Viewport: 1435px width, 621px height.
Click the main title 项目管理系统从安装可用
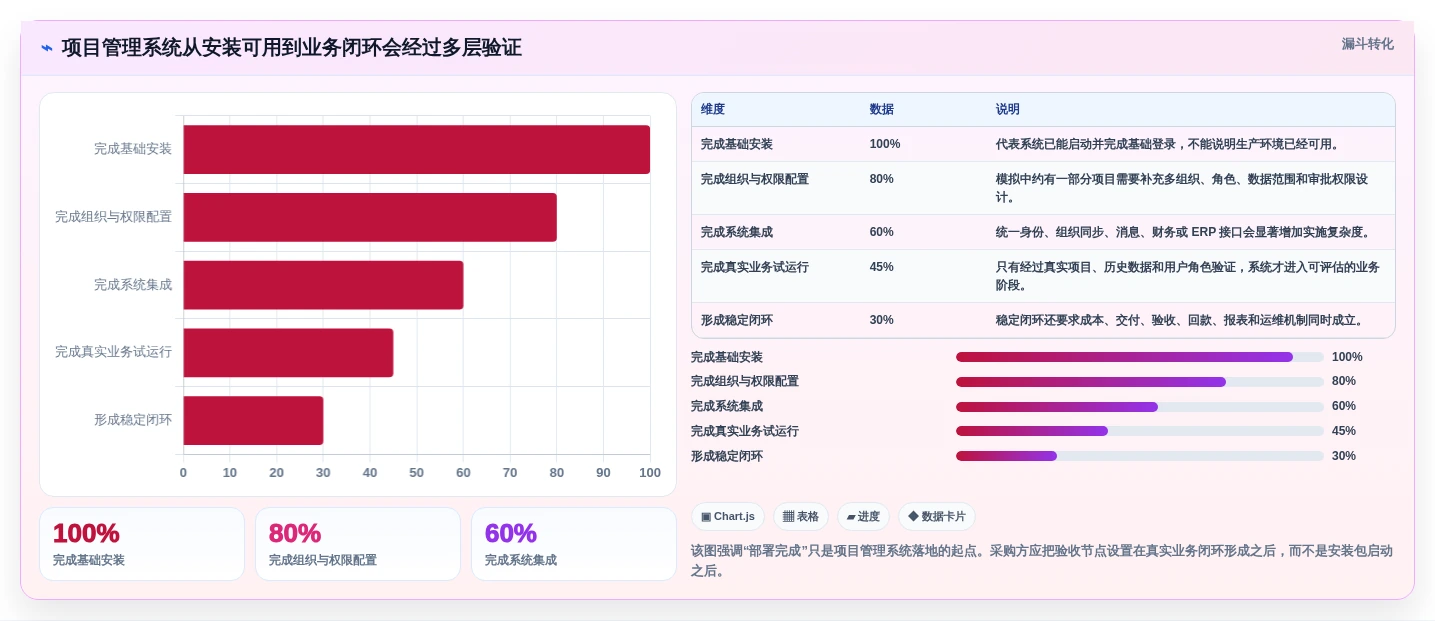(291, 48)
